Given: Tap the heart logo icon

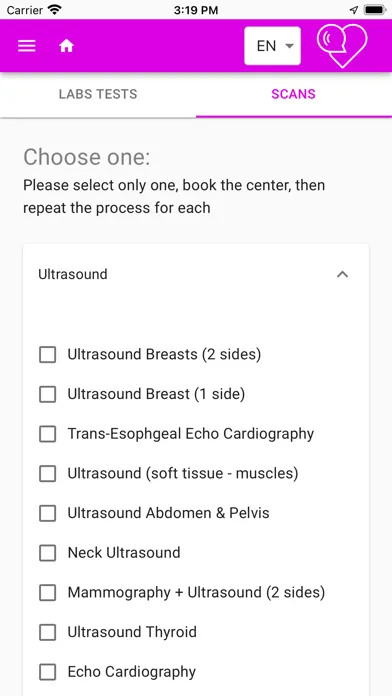Looking at the screenshot, I should tap(342, 46).
